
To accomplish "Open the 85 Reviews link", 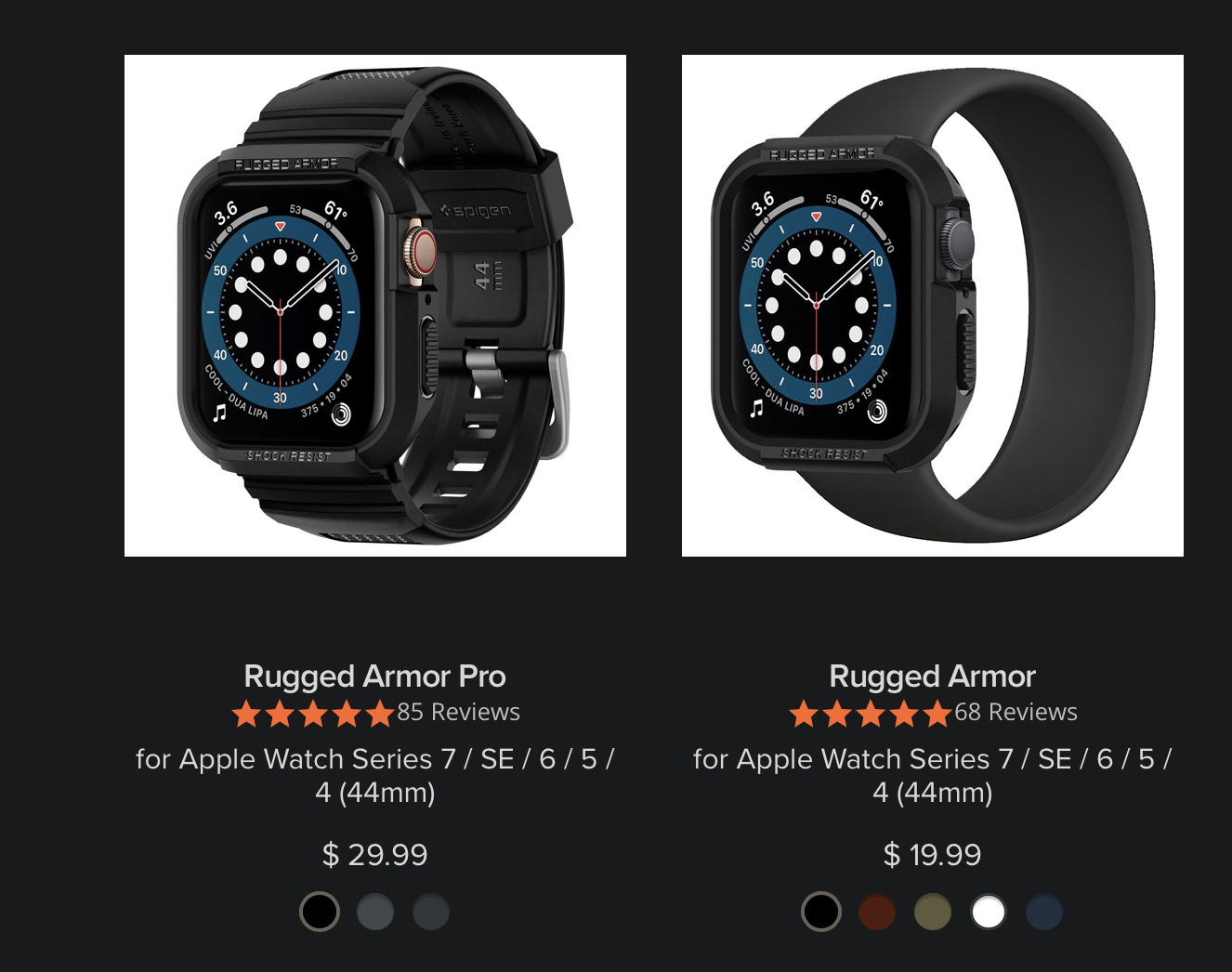I will pos(459,713).
